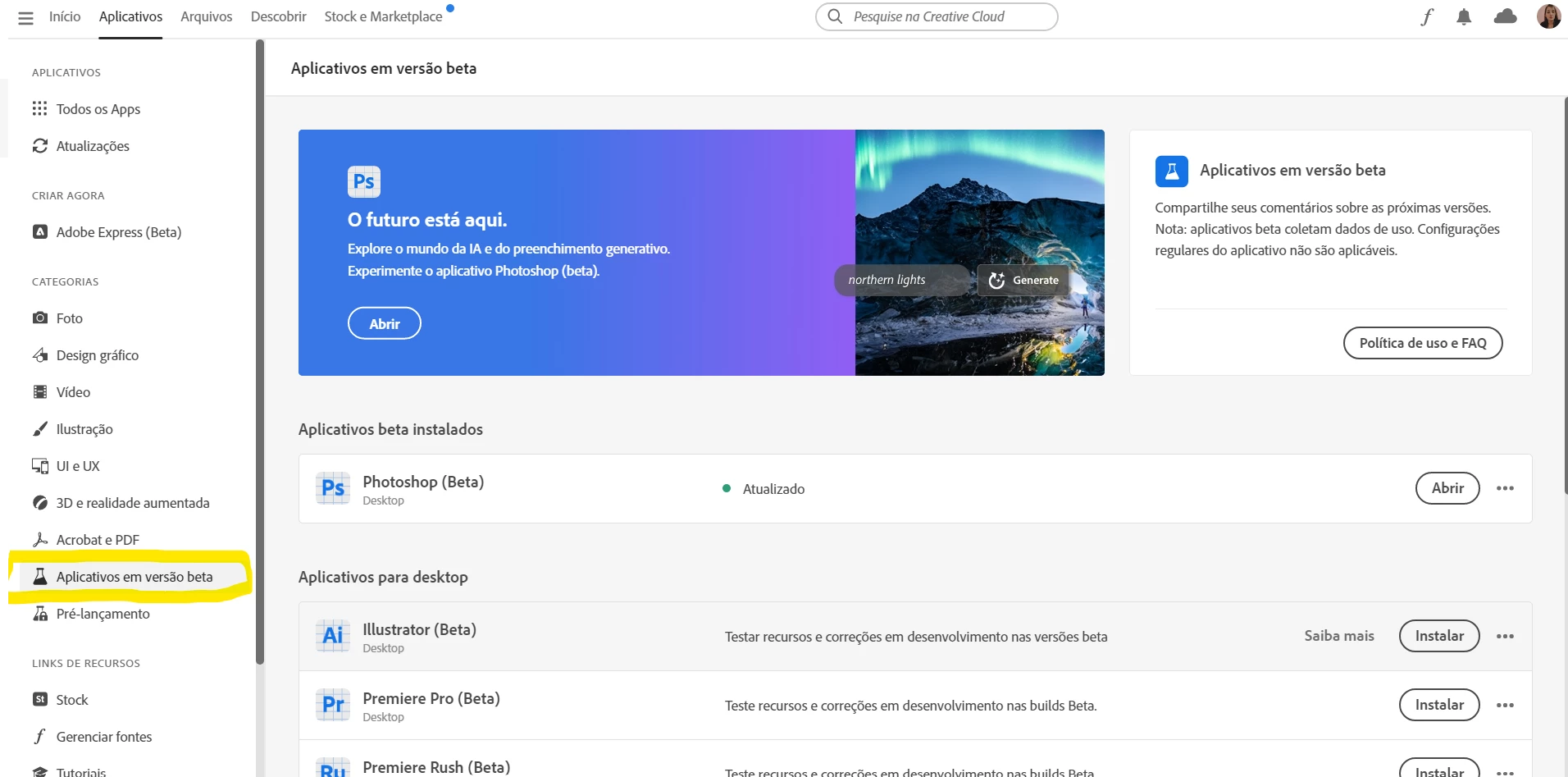1568x777 pixels.
Task: Open more options for Photoshop (Beta)
Action: [1505, 488]
